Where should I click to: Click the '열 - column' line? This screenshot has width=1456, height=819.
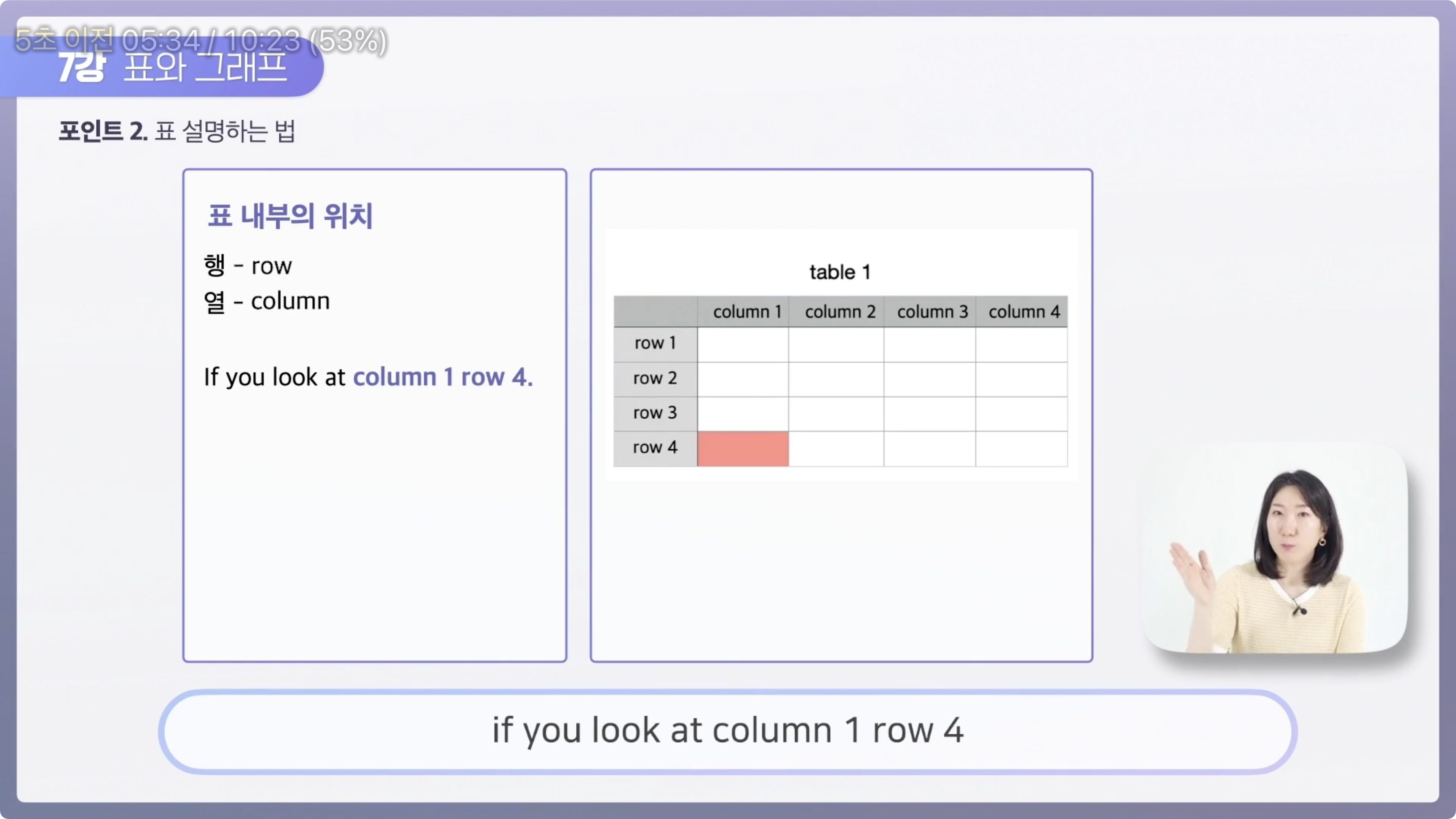[266, 301]
